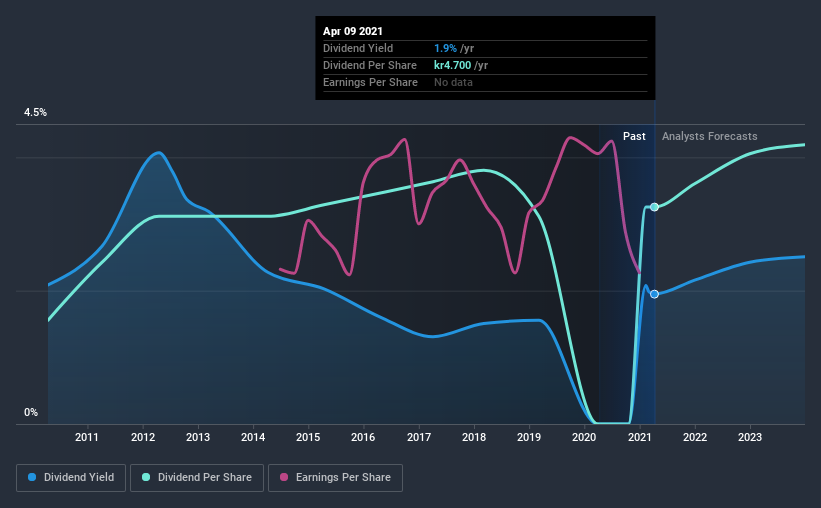The height and width of the screenshot is (508, 821).
Task: Click the 1.9% dividend yield value
Action: [x=446, y=48]
